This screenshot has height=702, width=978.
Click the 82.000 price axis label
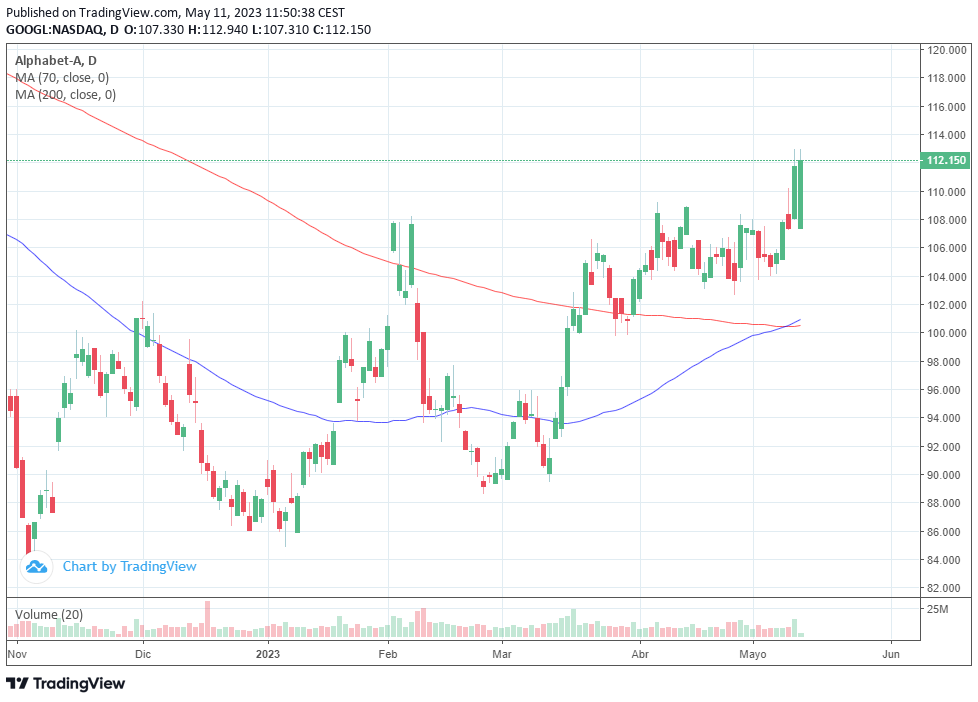coord(944,588)
